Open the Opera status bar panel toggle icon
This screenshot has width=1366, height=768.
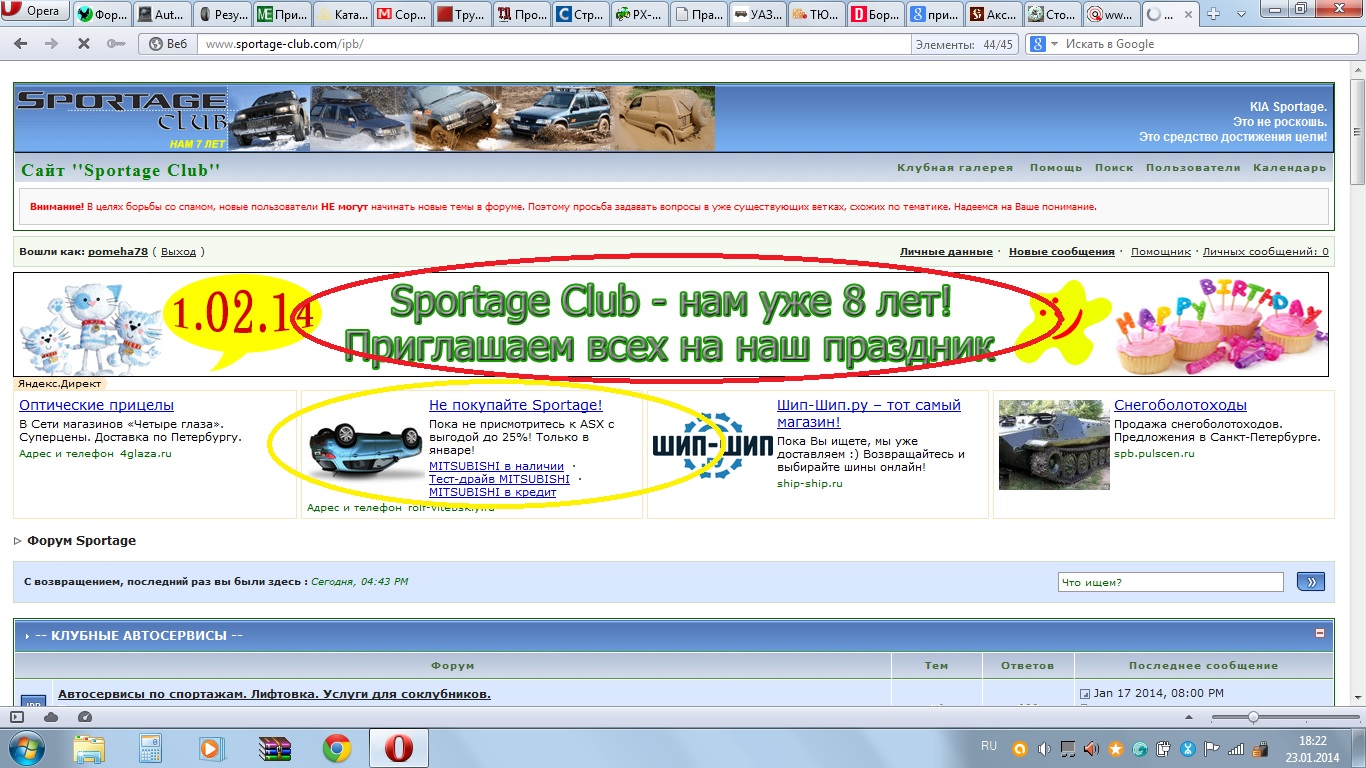click(17, 717)
